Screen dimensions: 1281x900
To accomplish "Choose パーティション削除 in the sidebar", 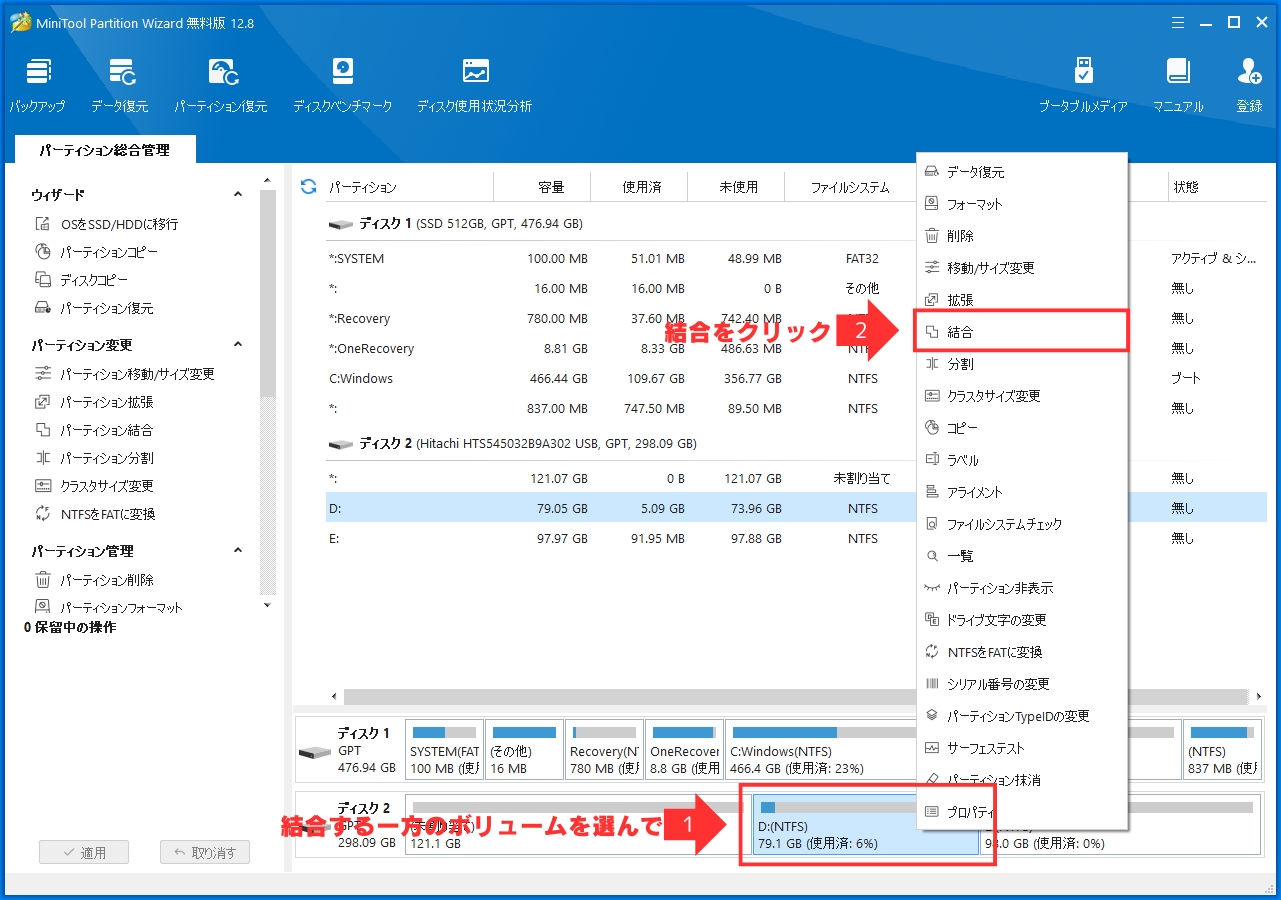I will tap(94, 580).
